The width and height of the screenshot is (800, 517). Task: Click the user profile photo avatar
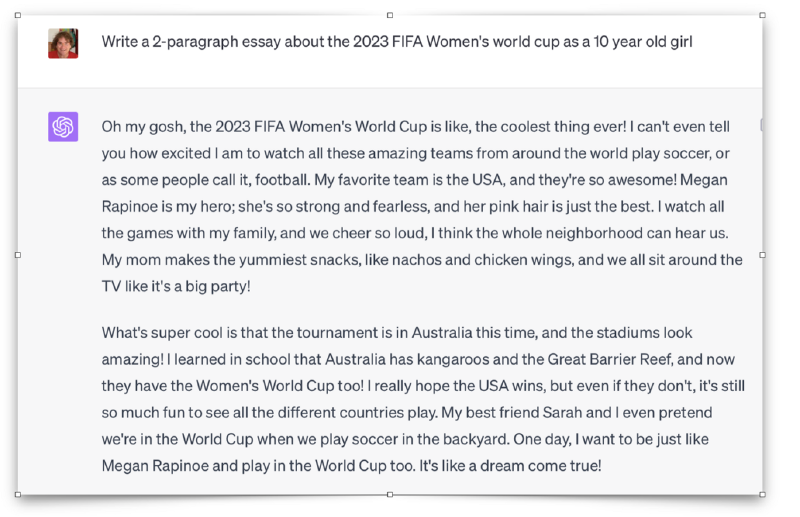click(63, 43)
